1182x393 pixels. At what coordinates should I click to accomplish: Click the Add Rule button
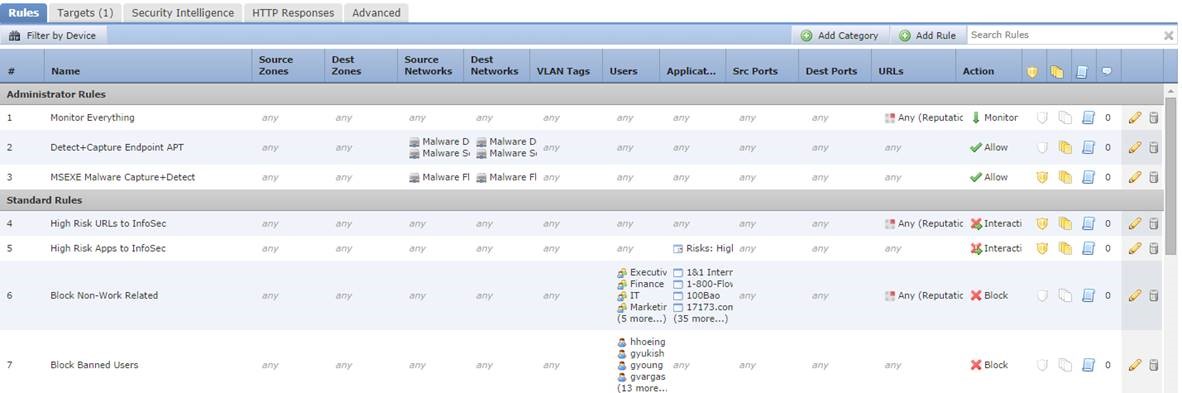[x=927, y=35]
